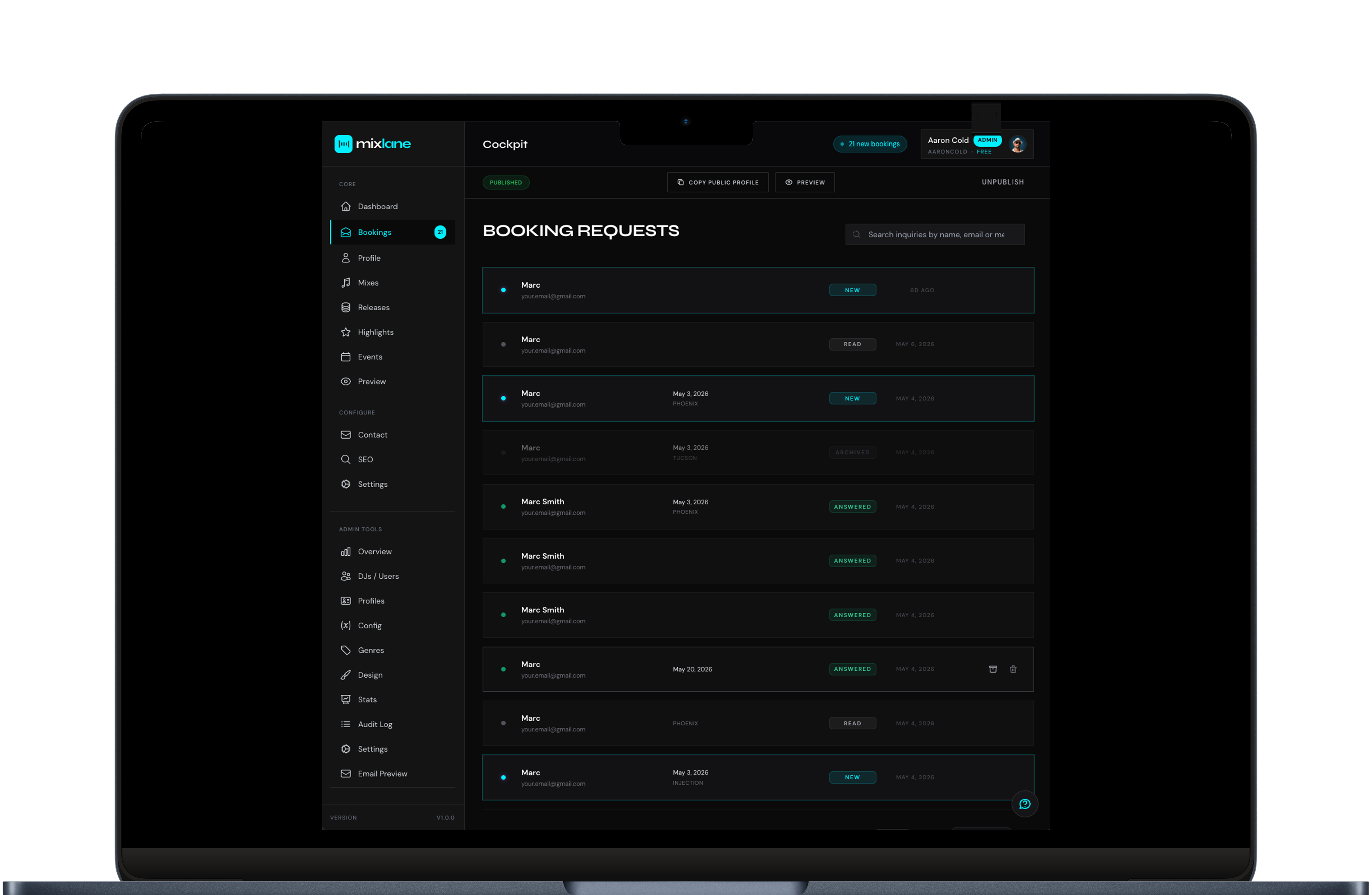Click the 21 new bookings pill
This screenshot has height=895, width=1372.
click(x=870, y=144)
